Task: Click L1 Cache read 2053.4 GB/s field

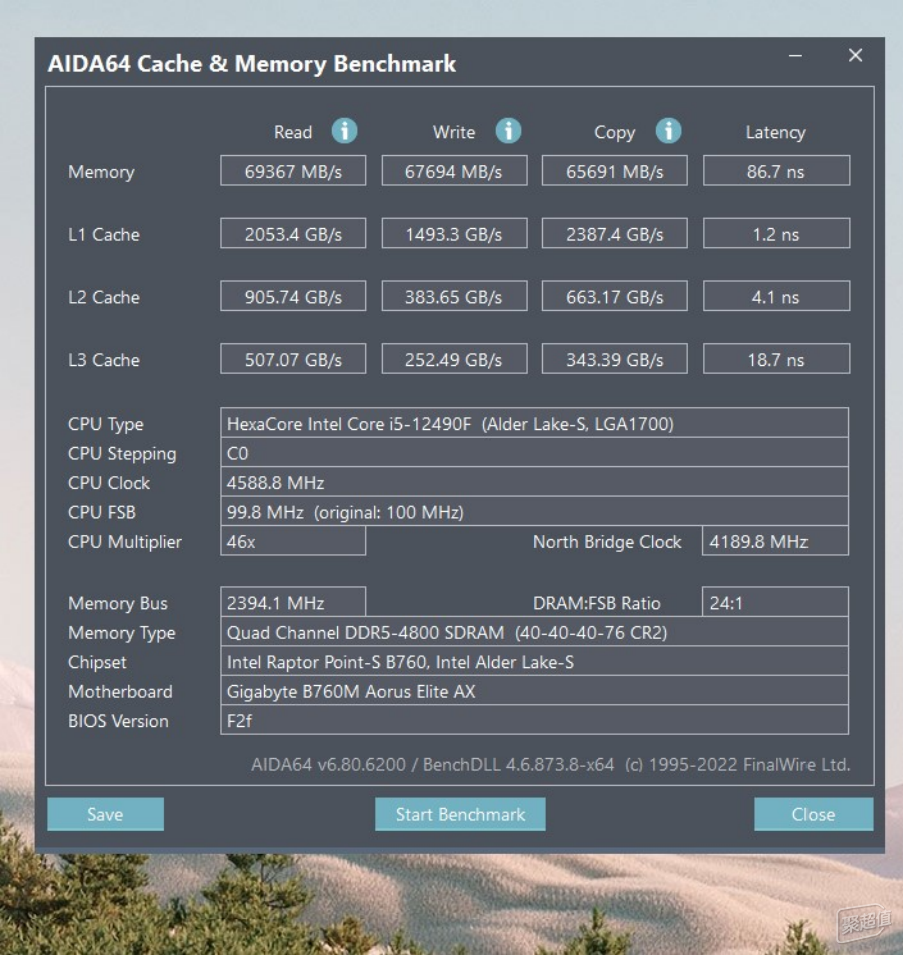Action: pyautogui.click(x=293, y=233)
